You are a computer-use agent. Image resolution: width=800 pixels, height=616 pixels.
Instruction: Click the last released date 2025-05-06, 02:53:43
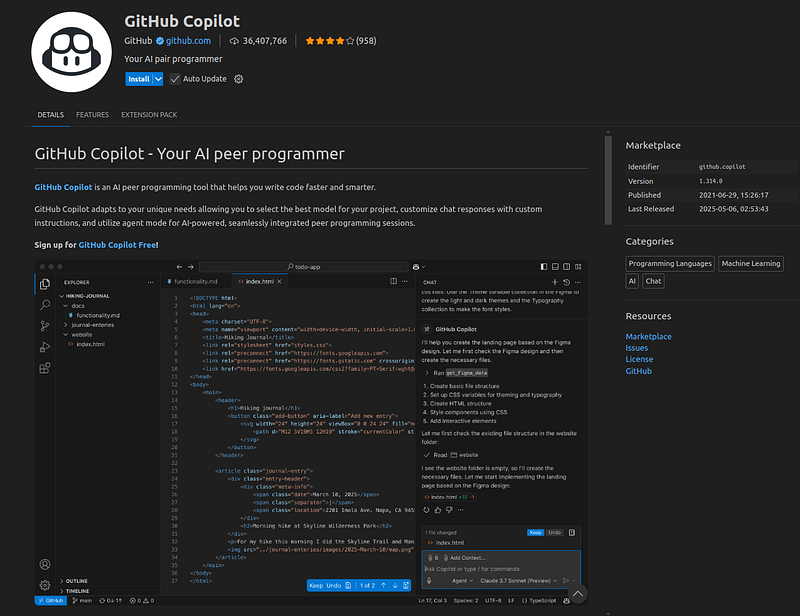tap(734, 209)
